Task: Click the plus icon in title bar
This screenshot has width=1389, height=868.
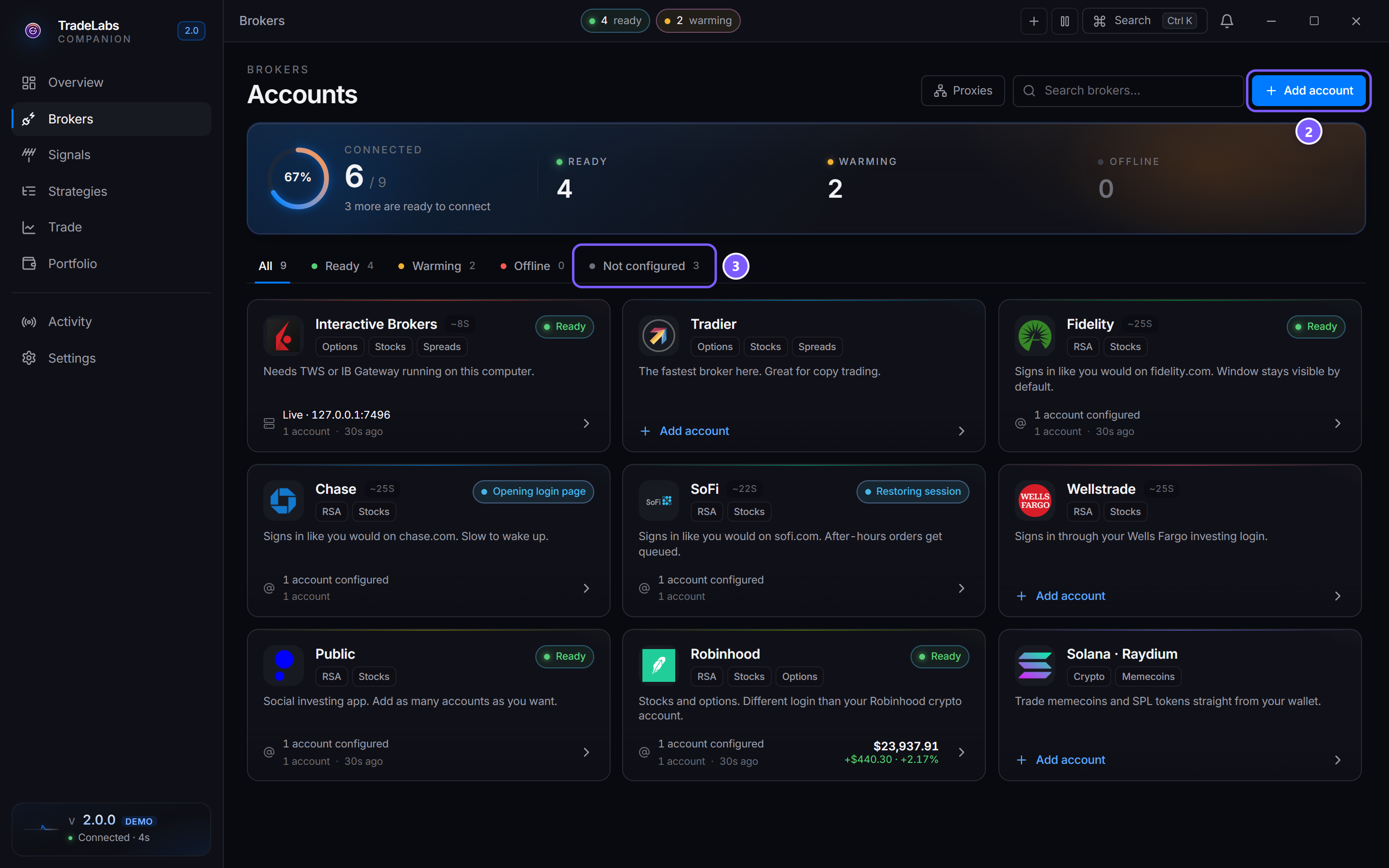Action: tap(1034, 21)
